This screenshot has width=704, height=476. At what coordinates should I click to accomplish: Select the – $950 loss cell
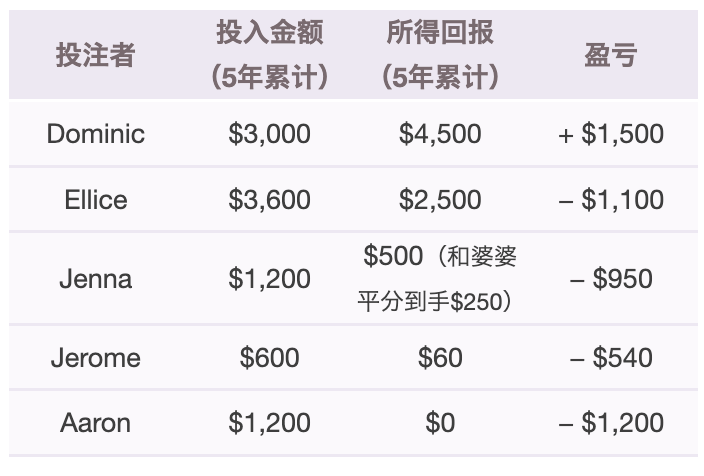pos(611,279)
